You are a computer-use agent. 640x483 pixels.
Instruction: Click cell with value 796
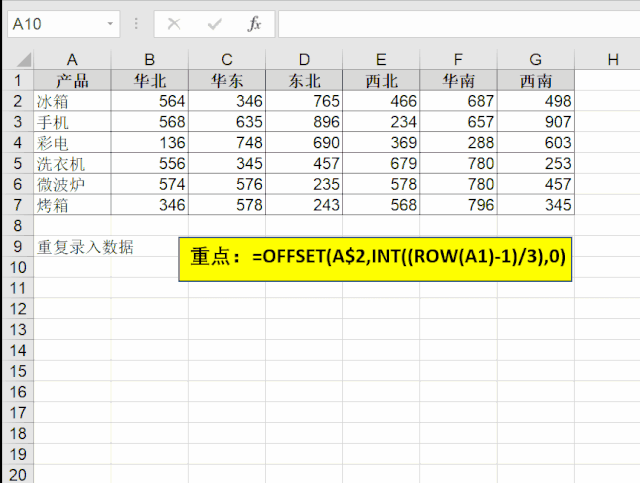pyautogui.click(x=458, y=205)
